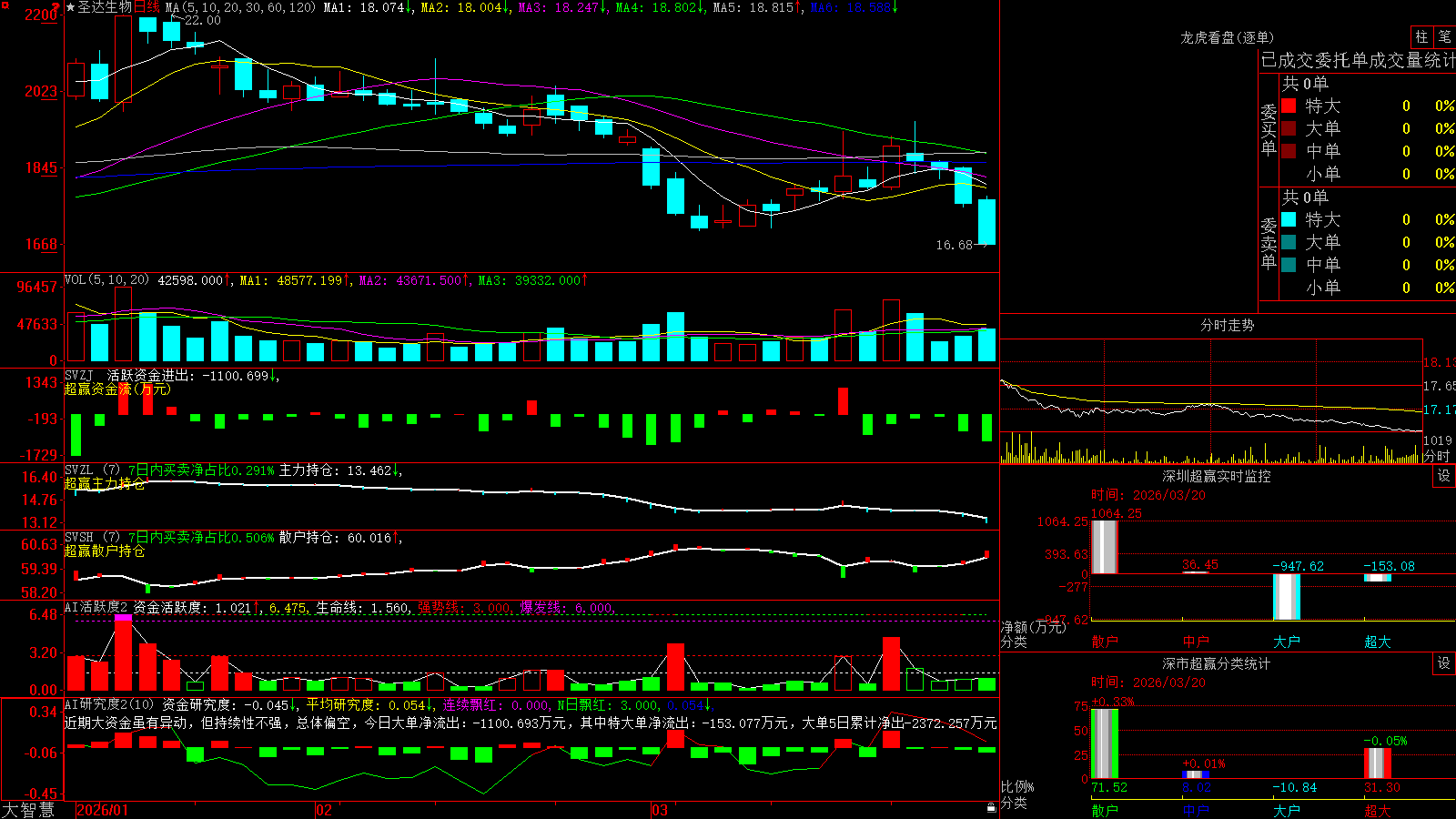Image resolution: width=1456 pixels, height=819 pixels.
Task: Click the AI活跃度2 indicator label
Action: point(96,607)
